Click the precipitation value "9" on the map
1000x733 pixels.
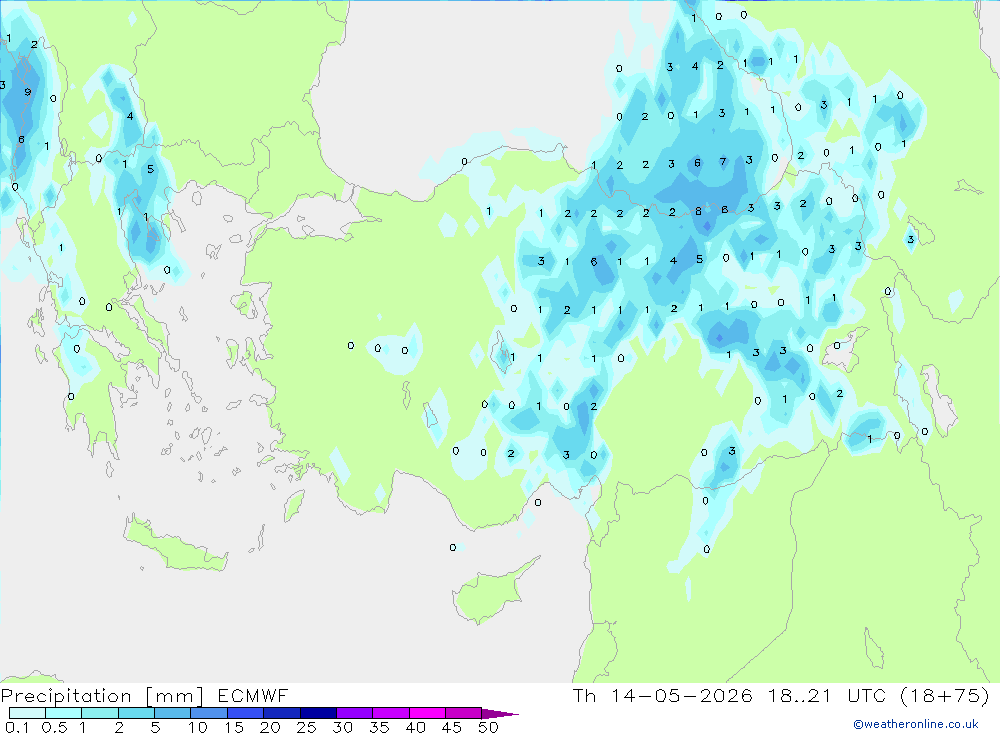(27, 92)
